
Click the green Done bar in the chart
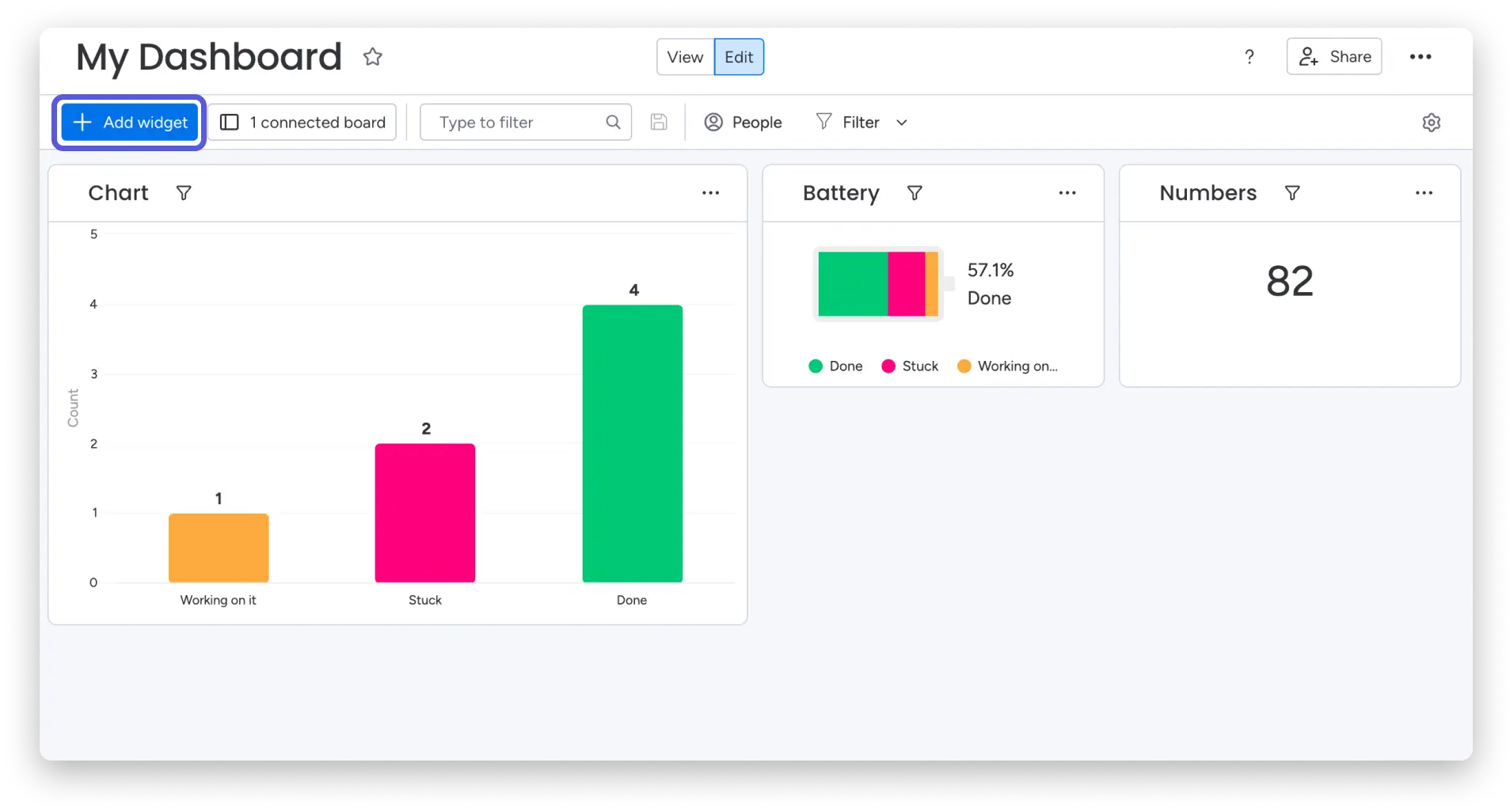[x=632, y=443]
